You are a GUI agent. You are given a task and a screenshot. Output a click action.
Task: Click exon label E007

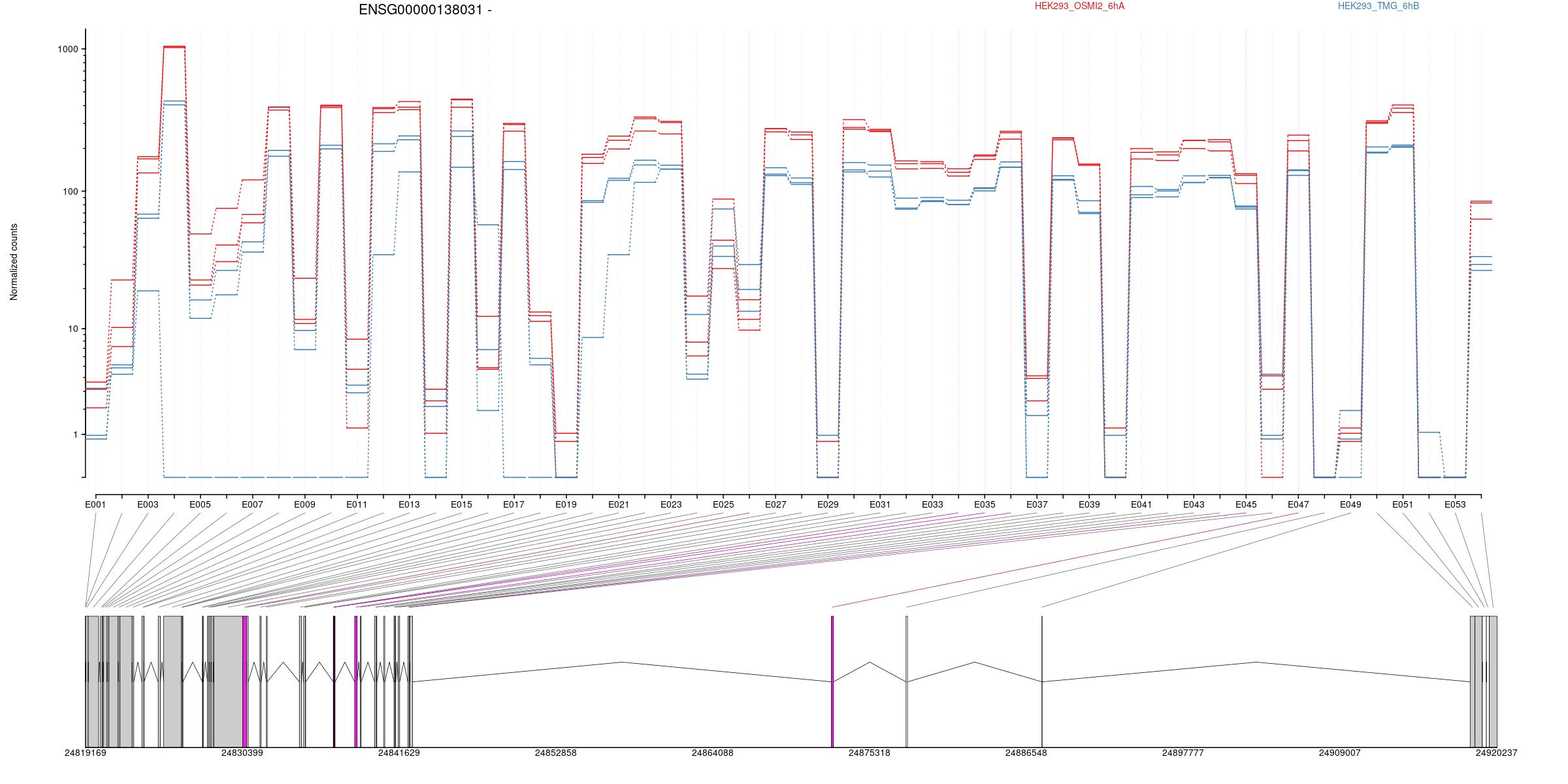click(252, 504)
